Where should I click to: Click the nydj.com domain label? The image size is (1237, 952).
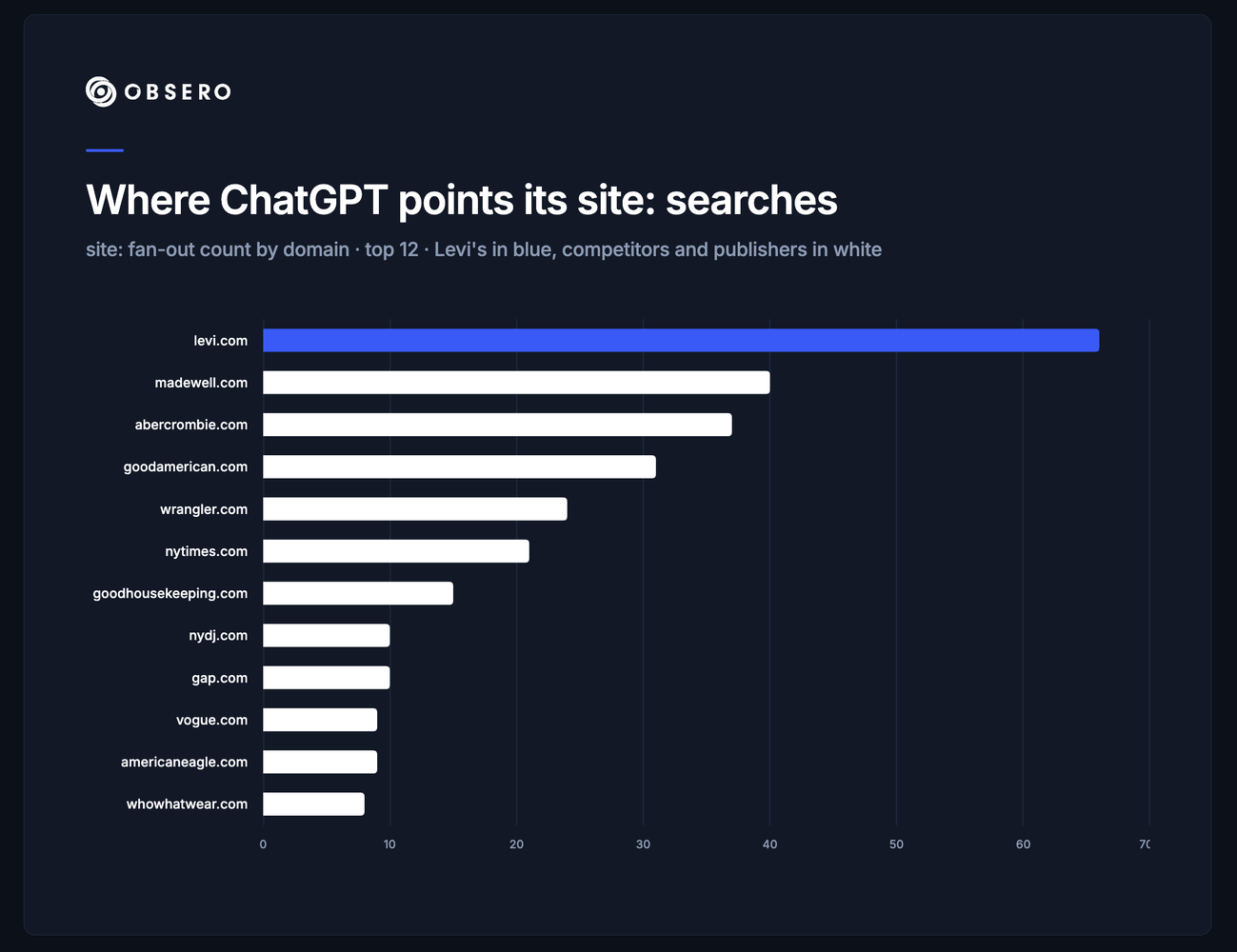tap(218, 635)
